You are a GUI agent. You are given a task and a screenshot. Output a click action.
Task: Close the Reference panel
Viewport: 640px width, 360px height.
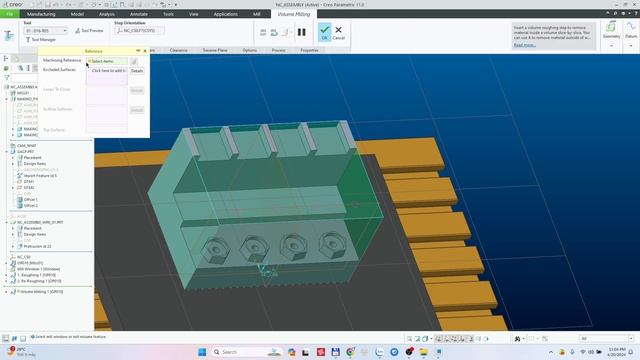coord(145,51)
